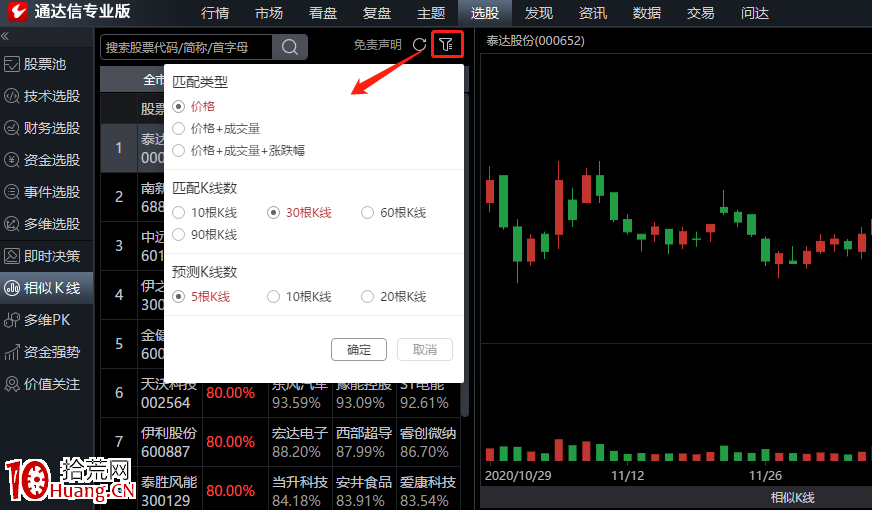
Task: Open the 免责声明 link
Action: click(378, 44)
